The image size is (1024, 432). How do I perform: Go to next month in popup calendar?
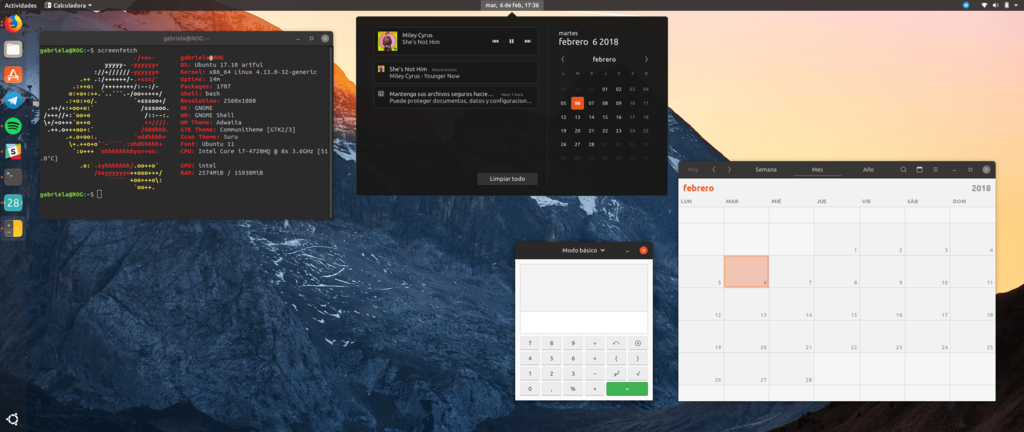(x=646, y=59)
